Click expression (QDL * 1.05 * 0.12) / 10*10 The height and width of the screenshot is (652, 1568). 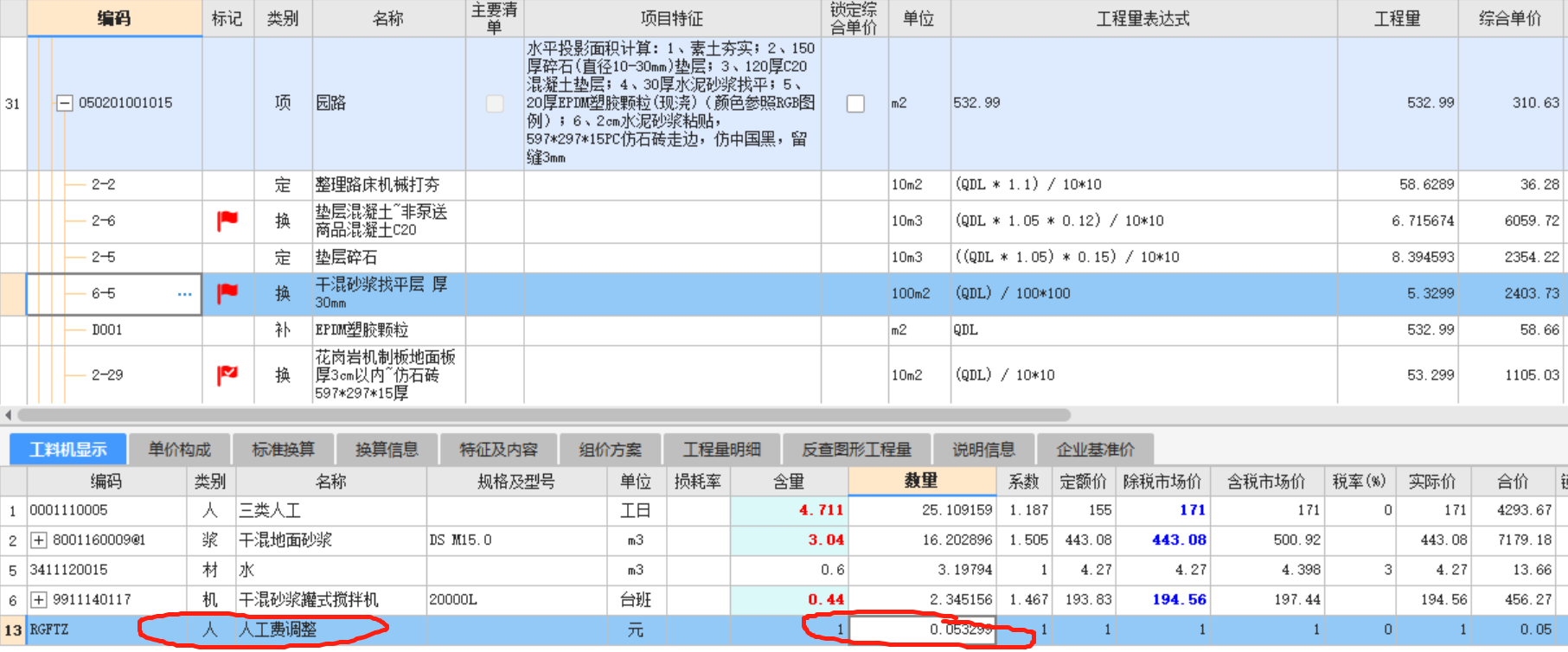[x=1059, y=221]
